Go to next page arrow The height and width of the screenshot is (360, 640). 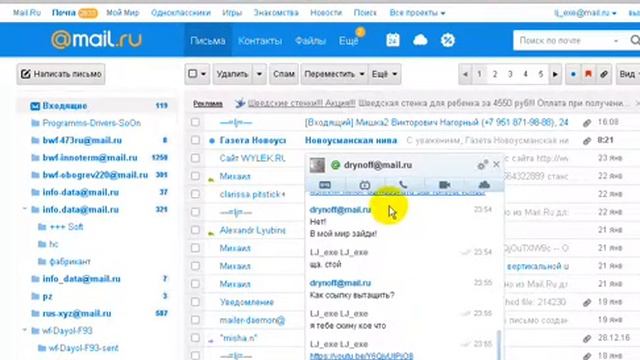tap(555, 74)
